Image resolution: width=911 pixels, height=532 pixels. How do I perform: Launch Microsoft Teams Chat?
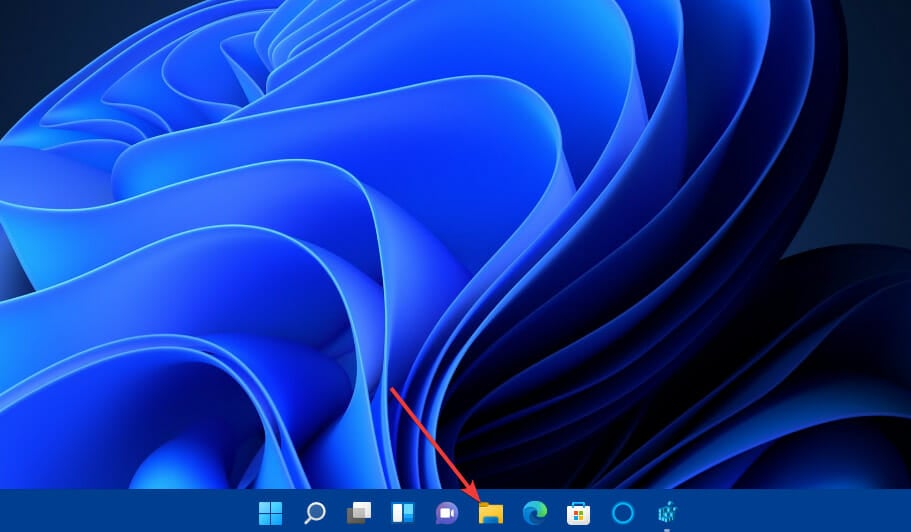(447, 513)
